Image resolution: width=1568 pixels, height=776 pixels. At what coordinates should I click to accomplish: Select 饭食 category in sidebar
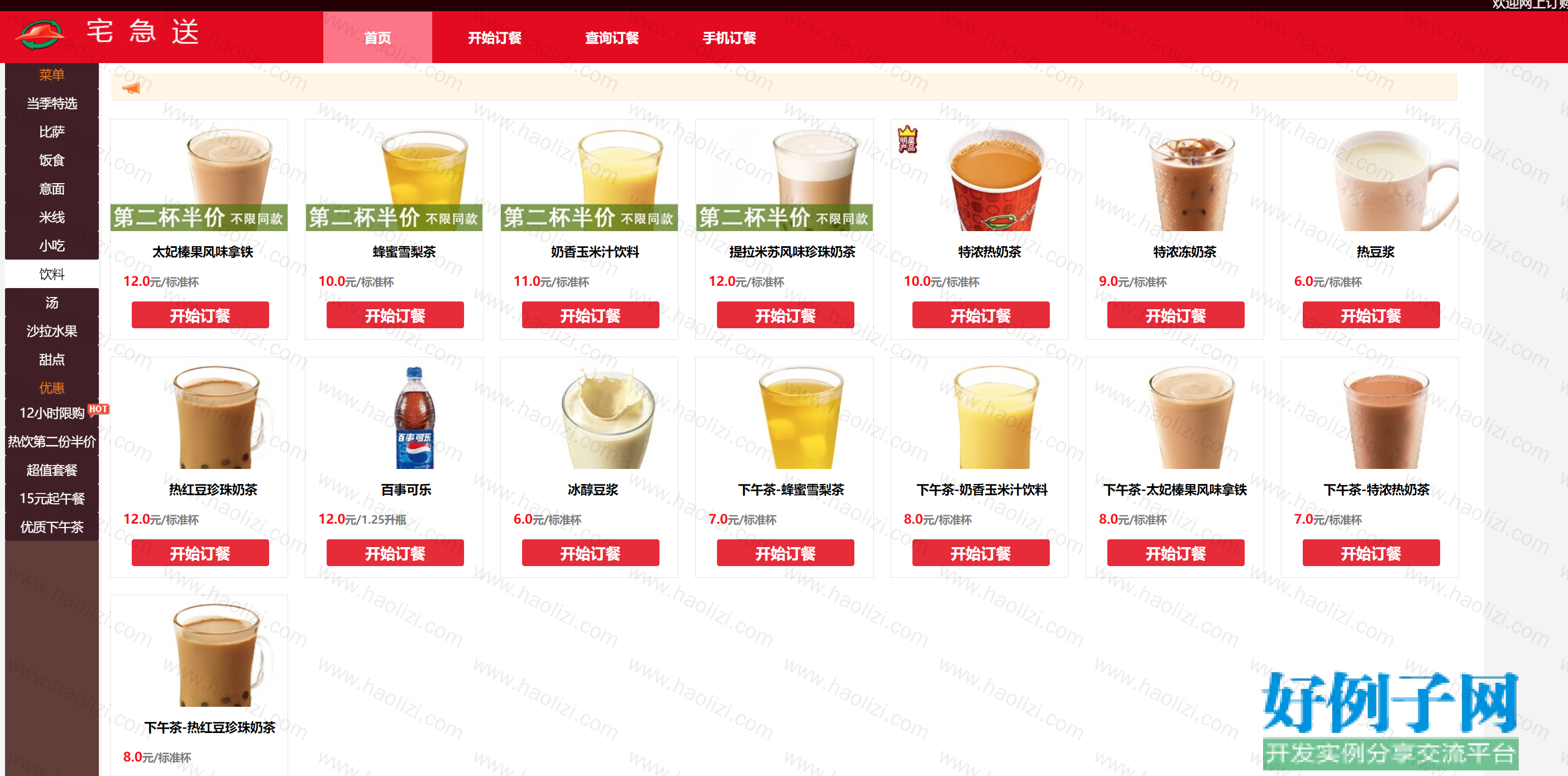tap(52, 161)
